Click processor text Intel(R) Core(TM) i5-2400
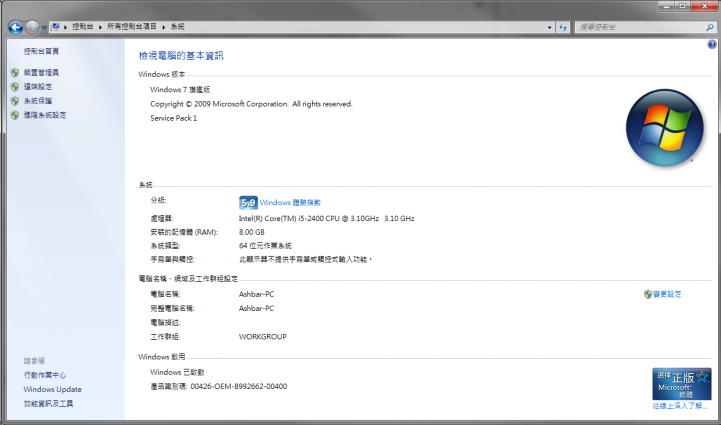This screenshot has width=721, height=425. tap(326, 218)
